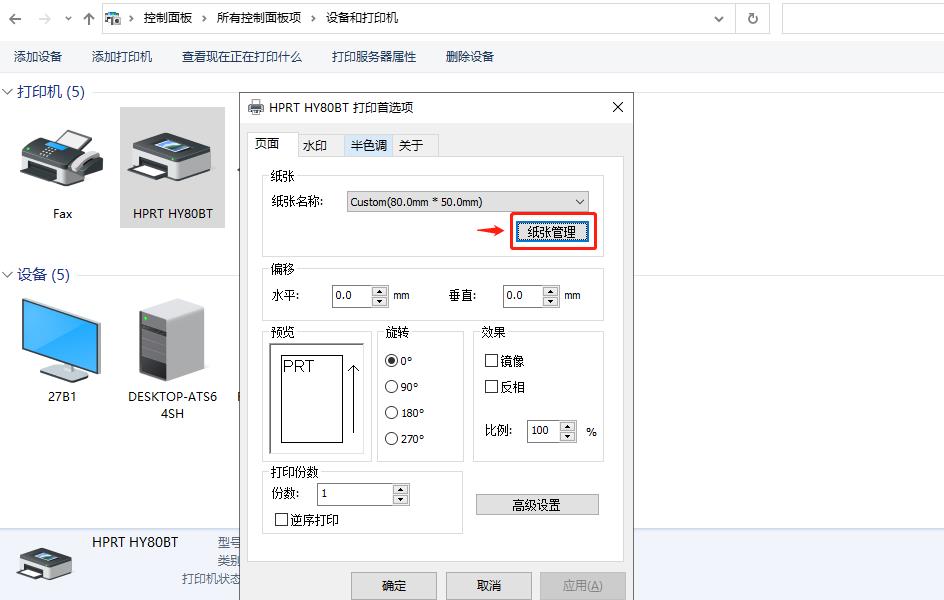Click the 所有控制面板项 breadcrumb
The width and height of the screenshot is (944, 600).
pyautogui.click(x=259, y=19)
